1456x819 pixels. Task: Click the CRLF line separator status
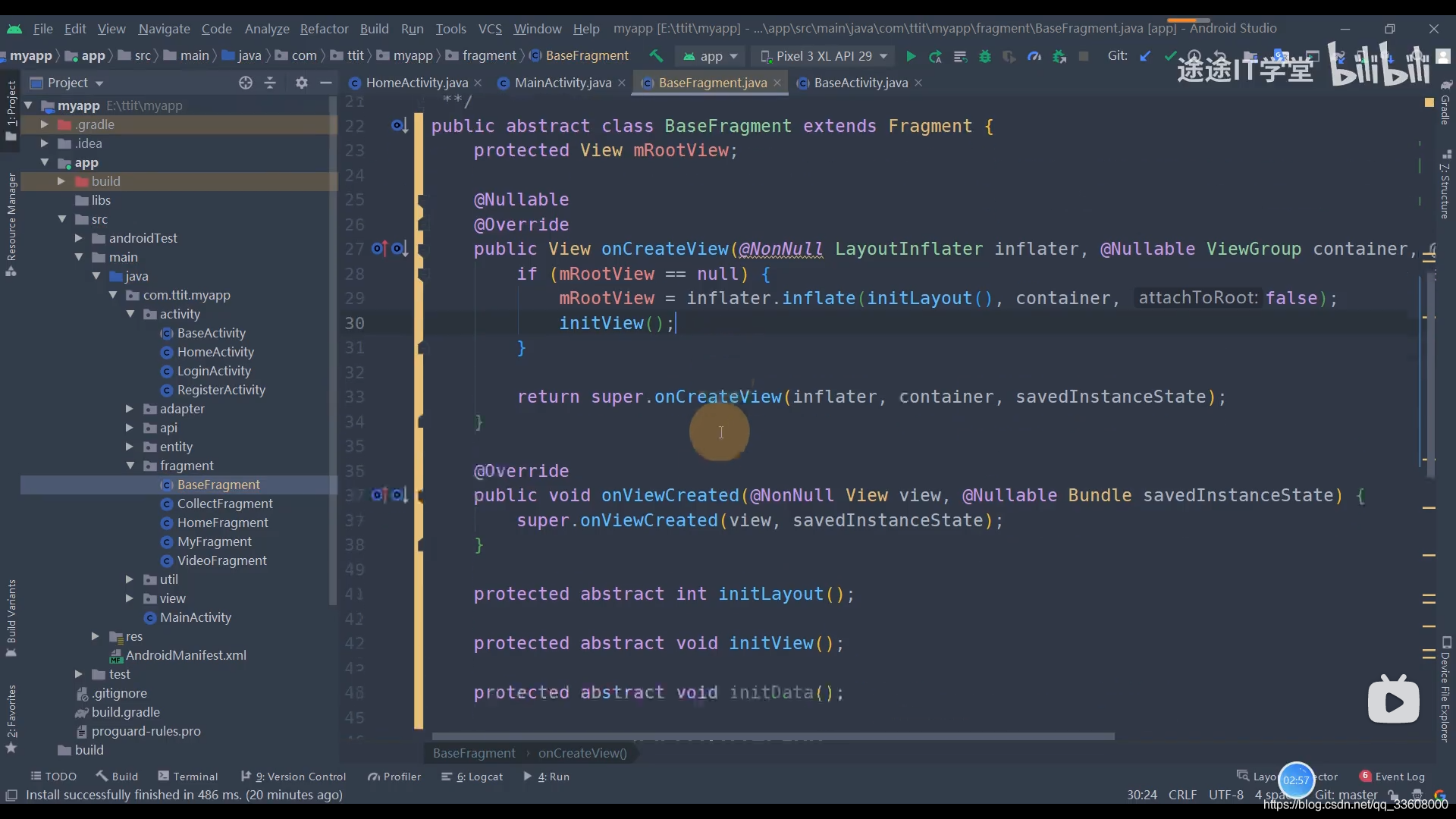pos(1182,795)
